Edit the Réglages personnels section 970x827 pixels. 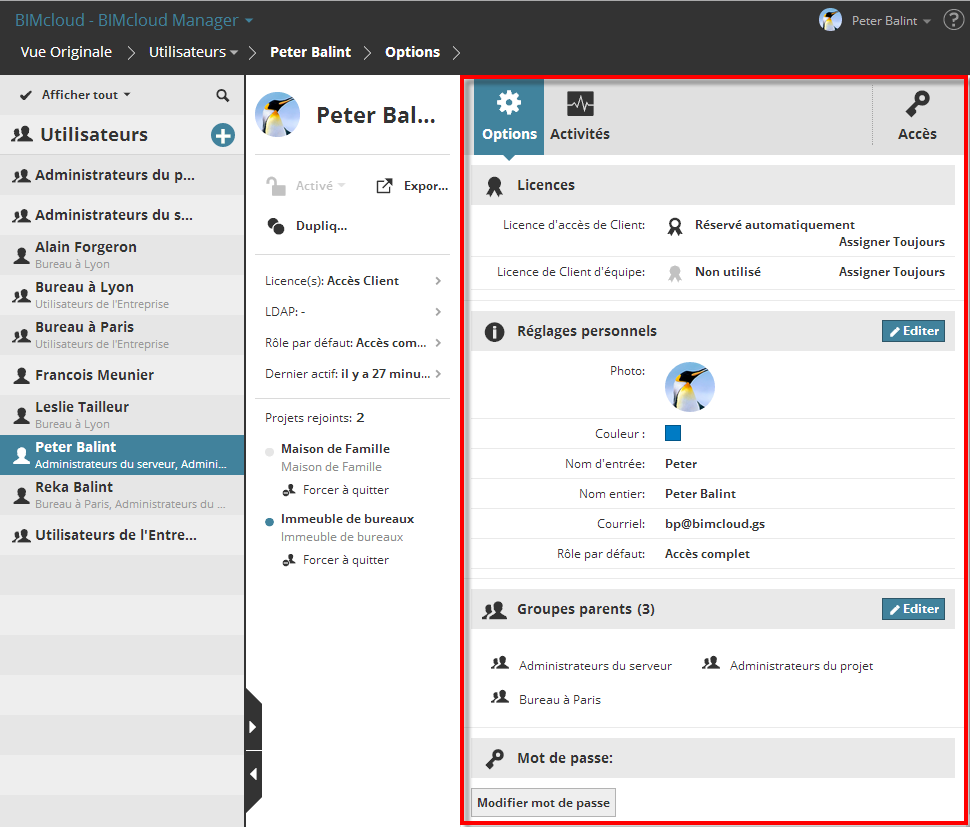coord(913,331)
